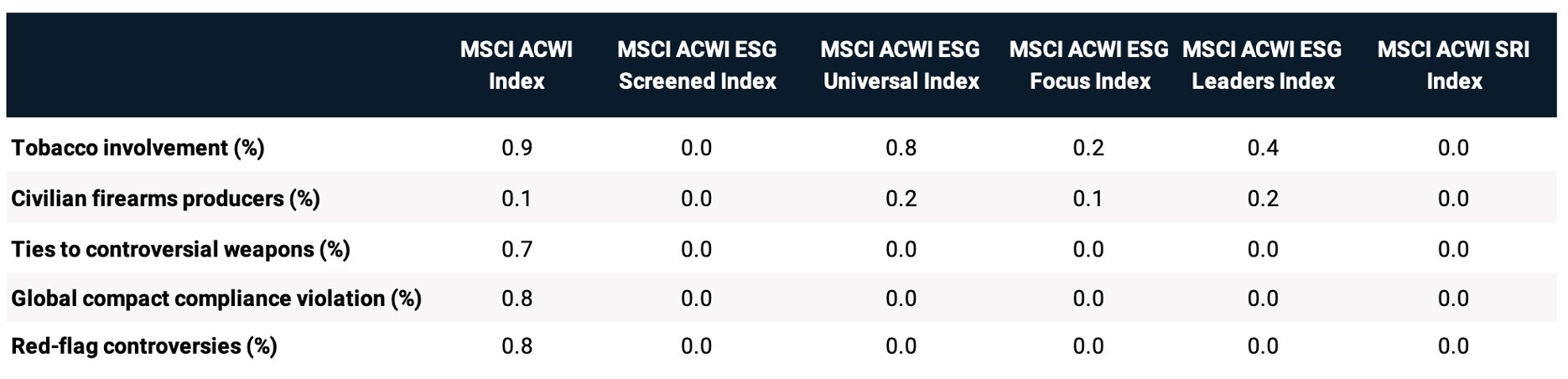
Task: Click Red-flag controversies value under ACWI SRI Index
Action: pyautogui.click(x=1453, y=346)
